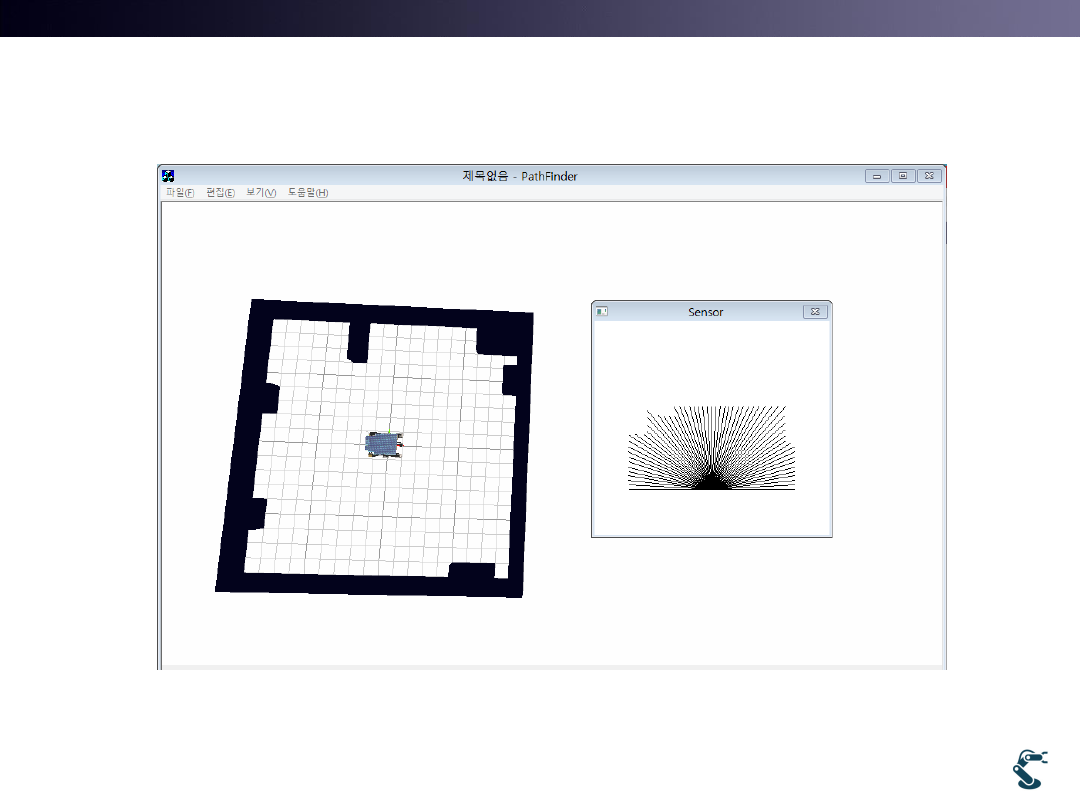Screen dimensions: 1080x810
Task: Click the lower-left wall obstacle in map
Action: click(x=255, y=513)
